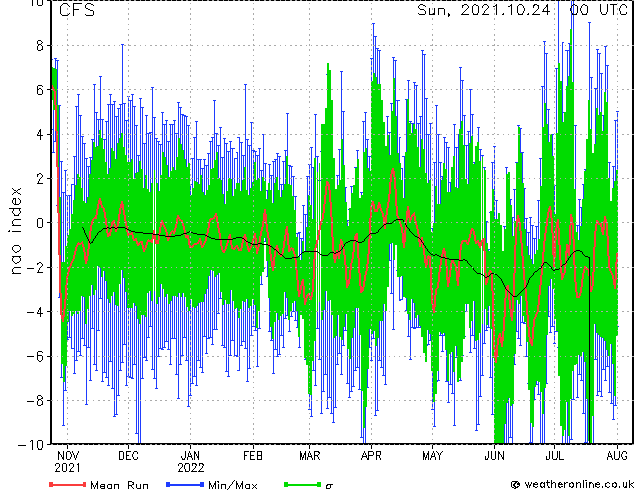Click the FEB axis label
The image size is (634, 490).
tap(253, 456)
